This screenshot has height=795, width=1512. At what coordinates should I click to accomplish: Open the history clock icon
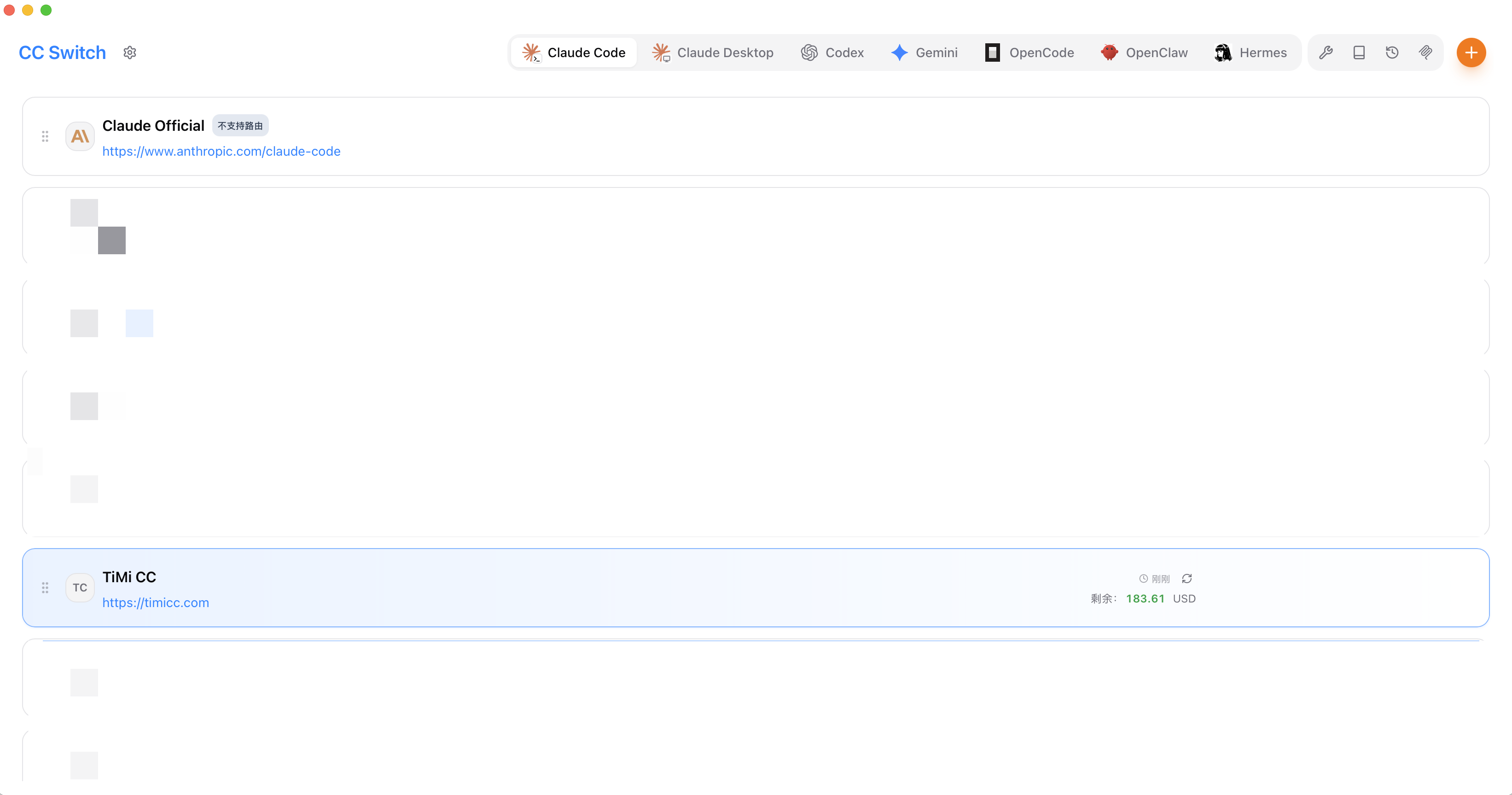pos(1392,53)
